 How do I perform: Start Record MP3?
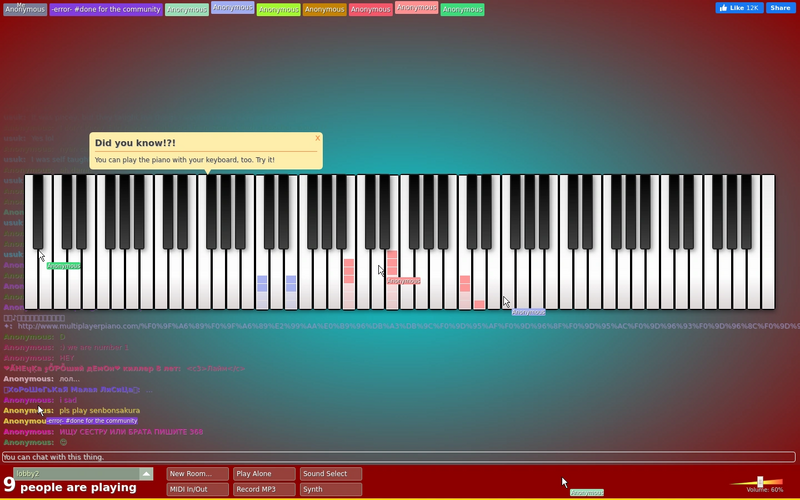(264, 489)
